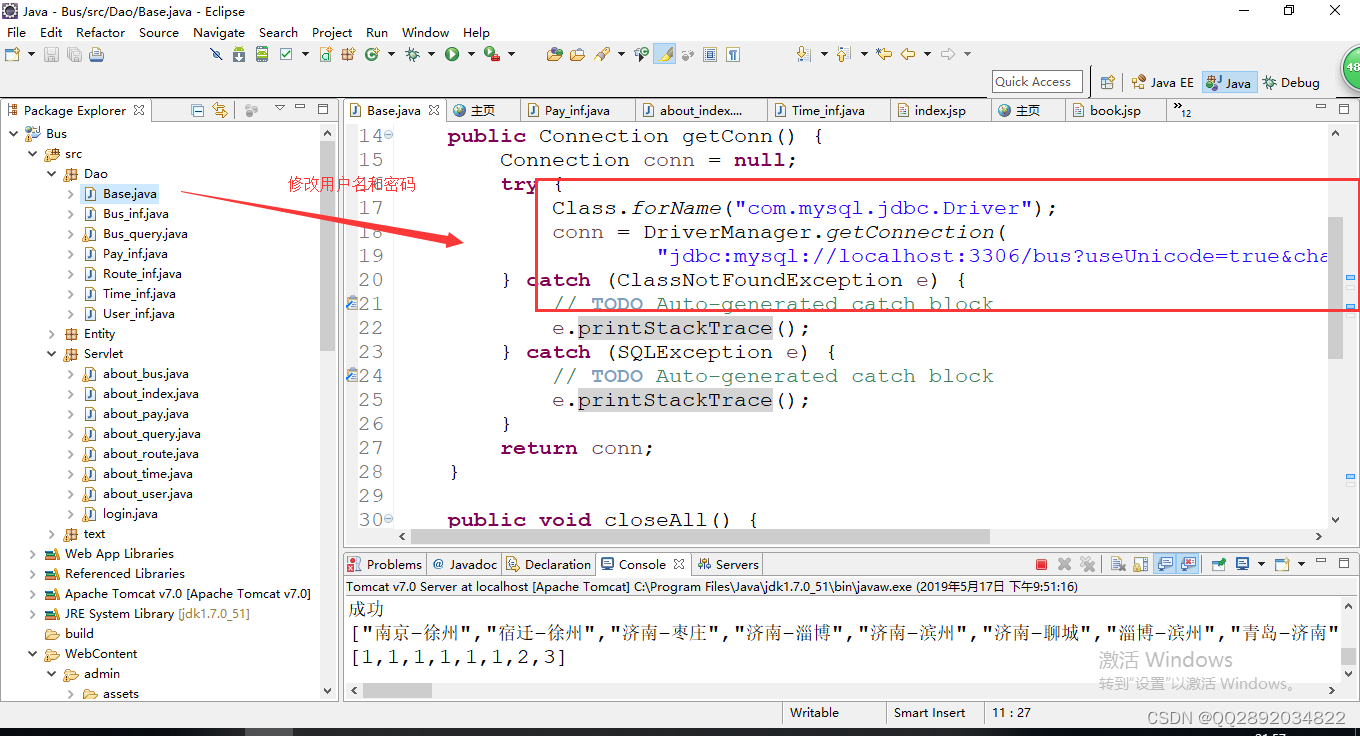1360x736 pixels.
Task: Expand the Web App Libraries node
Action: coord(32,553)
